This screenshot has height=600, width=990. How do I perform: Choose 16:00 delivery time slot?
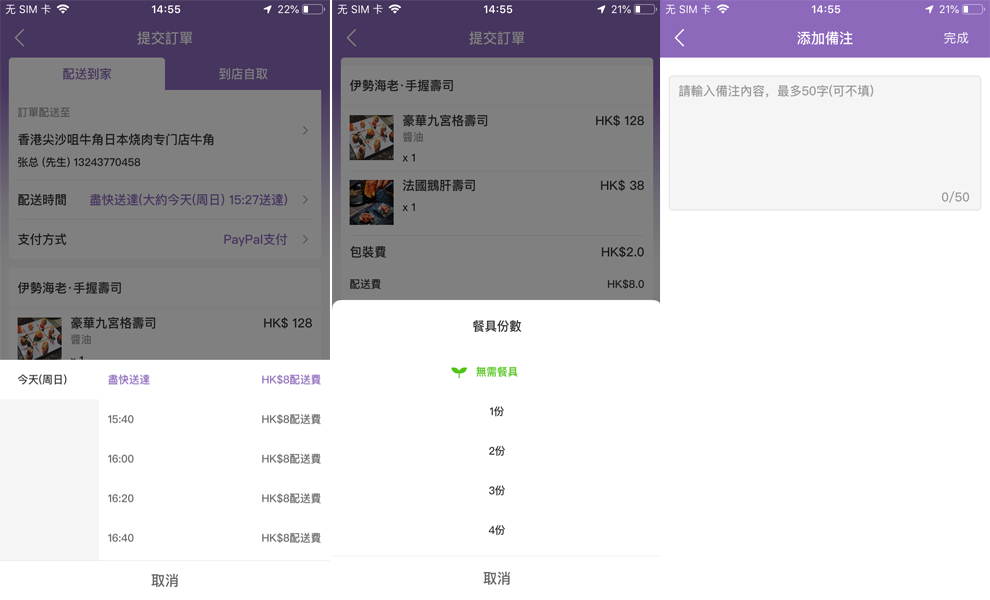coord(214,459)
